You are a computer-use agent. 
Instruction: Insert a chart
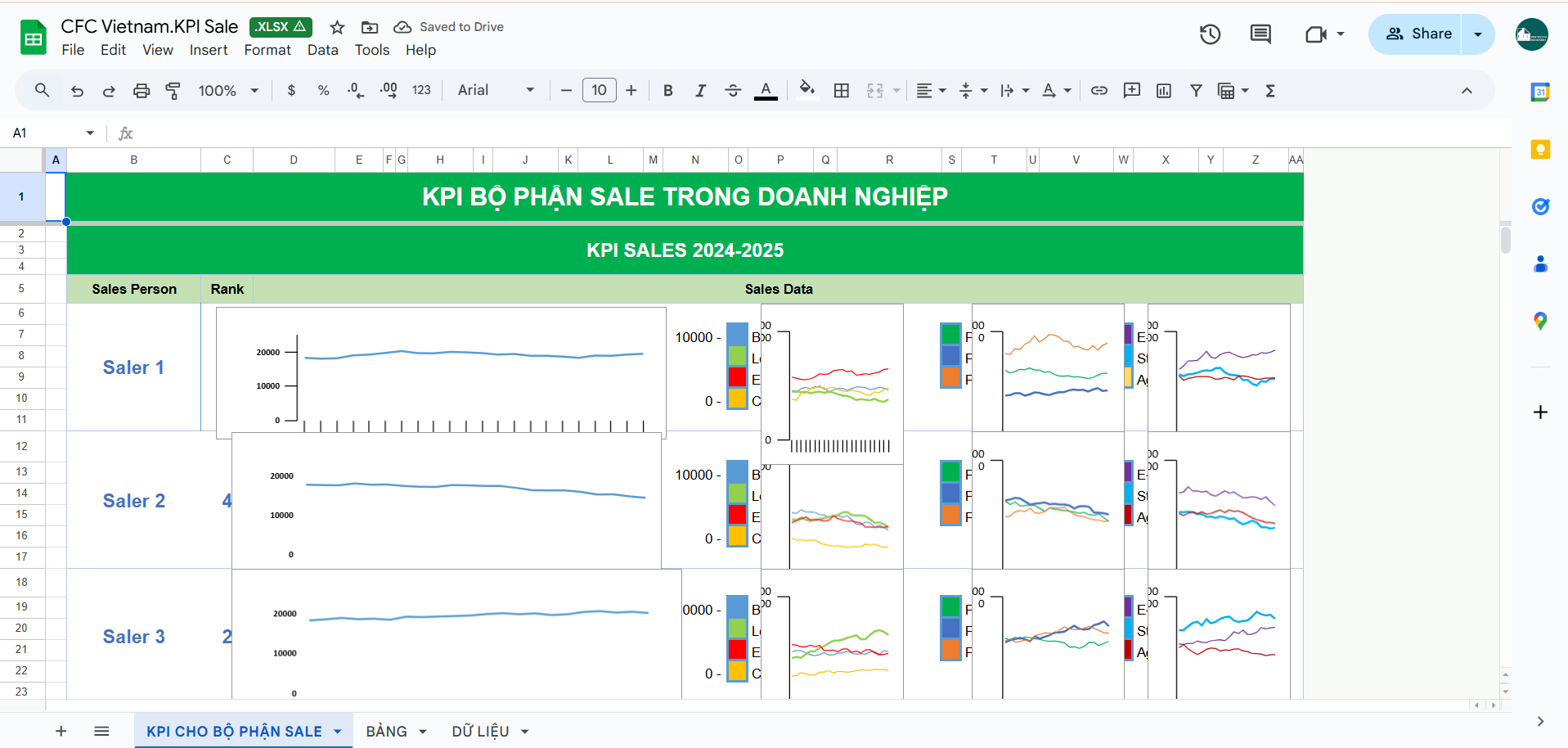point(1164,90)
